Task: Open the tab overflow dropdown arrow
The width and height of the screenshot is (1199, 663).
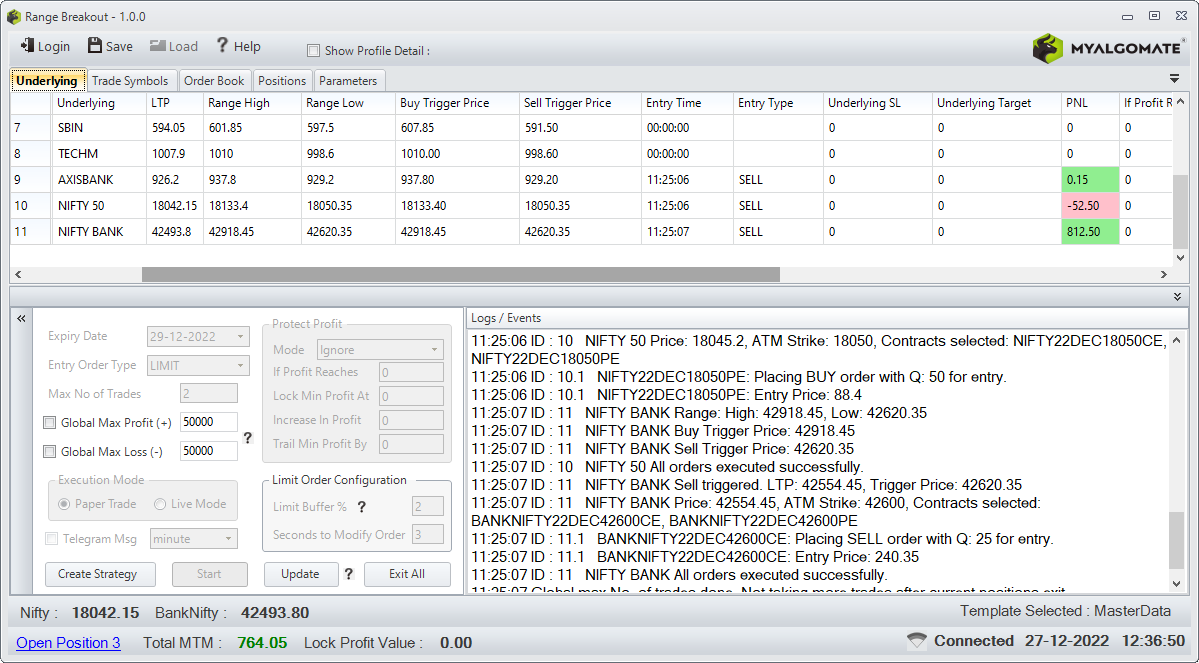Action: pyautogui.click(x=1175, y=79)
